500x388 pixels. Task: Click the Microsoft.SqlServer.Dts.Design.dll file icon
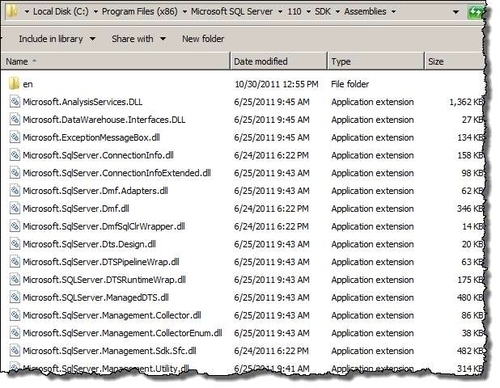(14, 244)
